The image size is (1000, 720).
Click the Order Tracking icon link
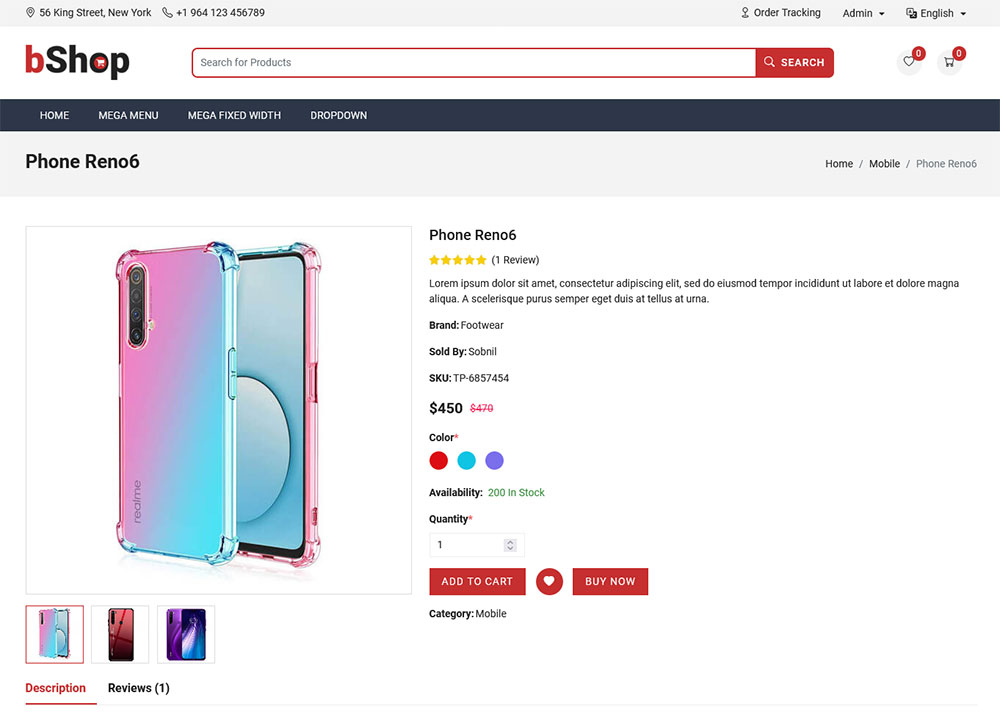click(745, 13)
